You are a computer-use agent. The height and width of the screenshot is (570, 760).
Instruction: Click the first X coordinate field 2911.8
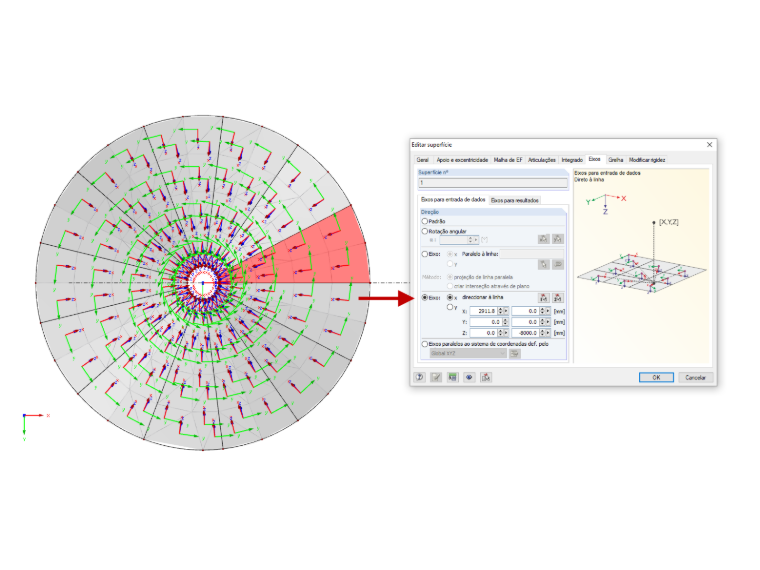pos(484,311)
